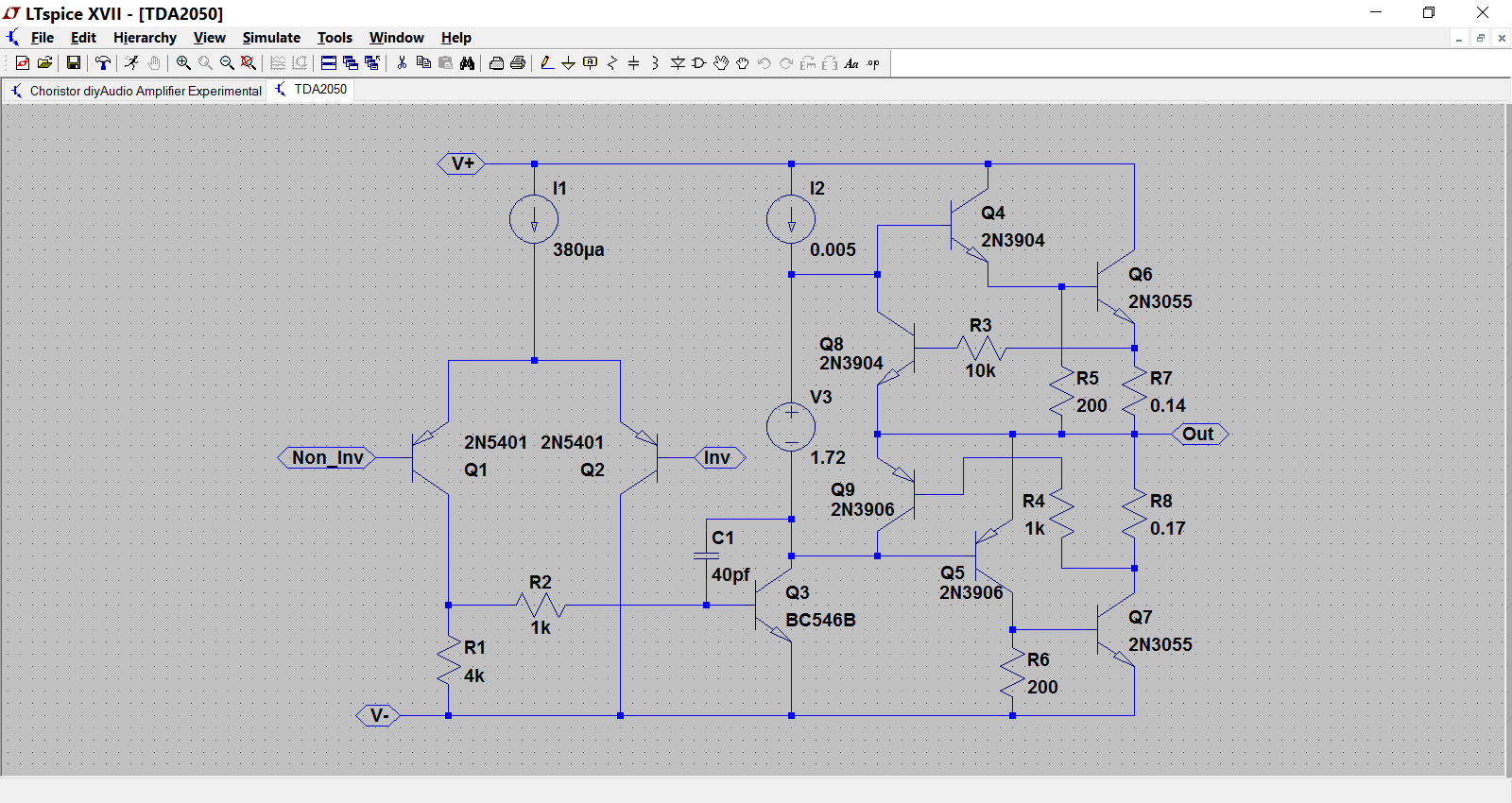The image size is (1512, 803).
Task: Click Halt simulation hand icon
Action: coord(153,63)
